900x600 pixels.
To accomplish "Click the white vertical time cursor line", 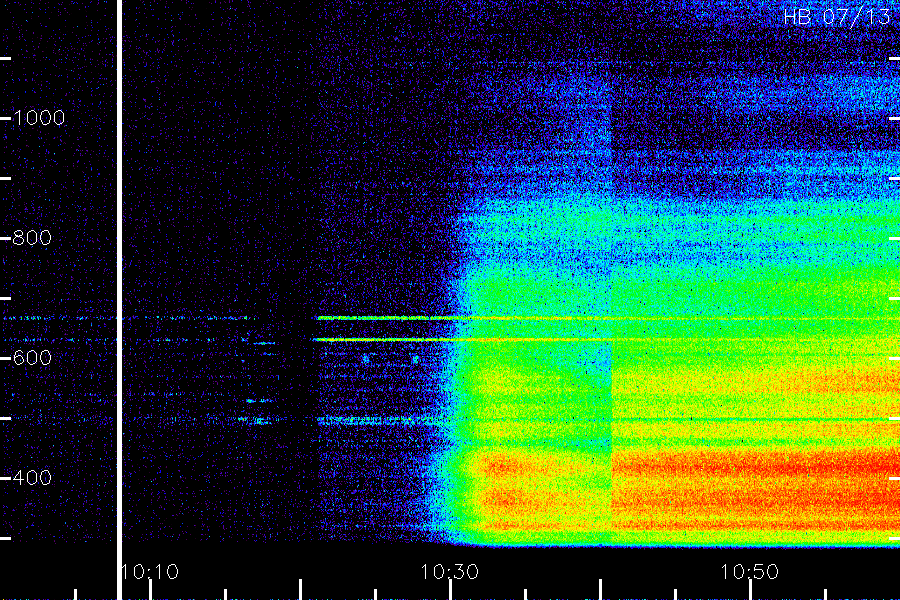I will tap(119, 300).
